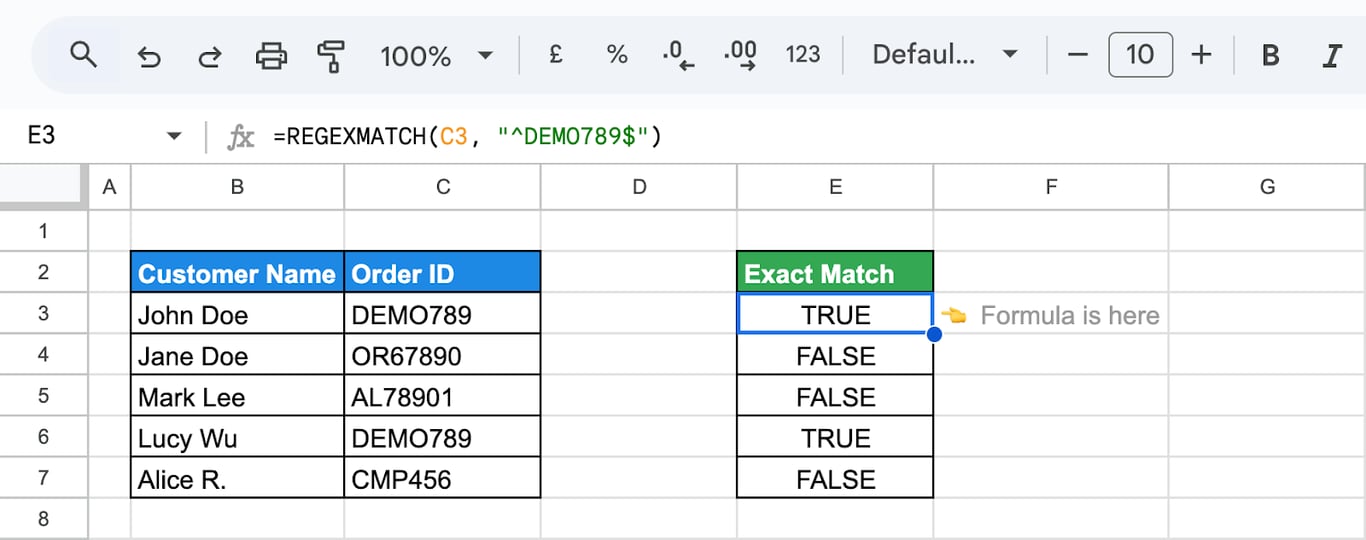Click the Exact Match header cell

click(835, 272)
